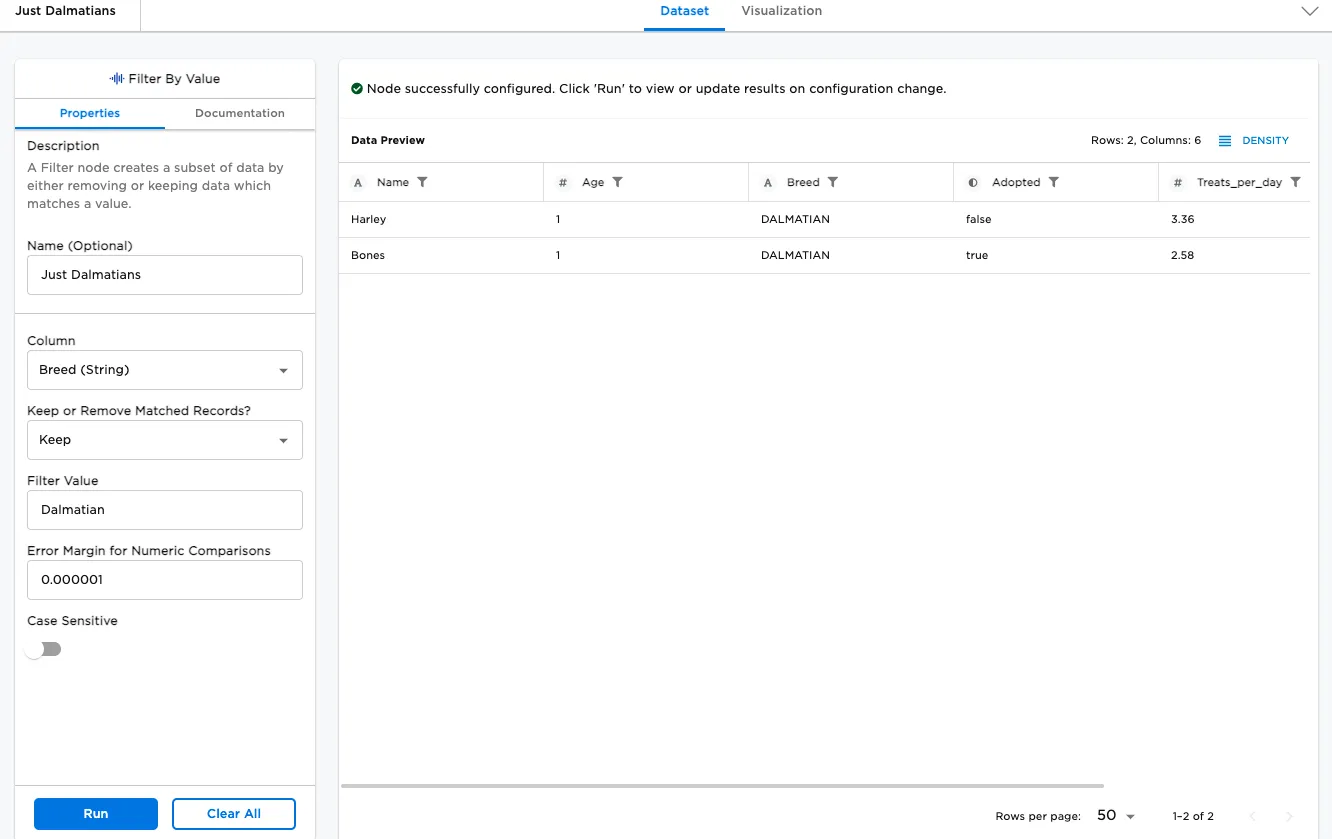Click inside the Filter Value input field
This screenshot has width=1332, height=839.
(x=164, y=510)
